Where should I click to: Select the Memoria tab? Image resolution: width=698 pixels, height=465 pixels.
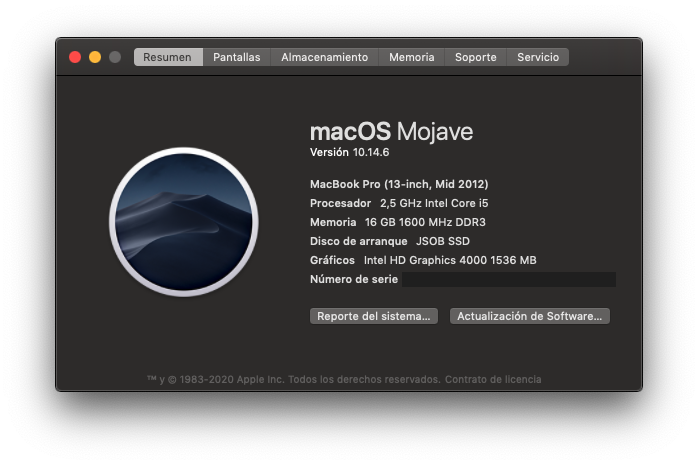tap(412, 57)
